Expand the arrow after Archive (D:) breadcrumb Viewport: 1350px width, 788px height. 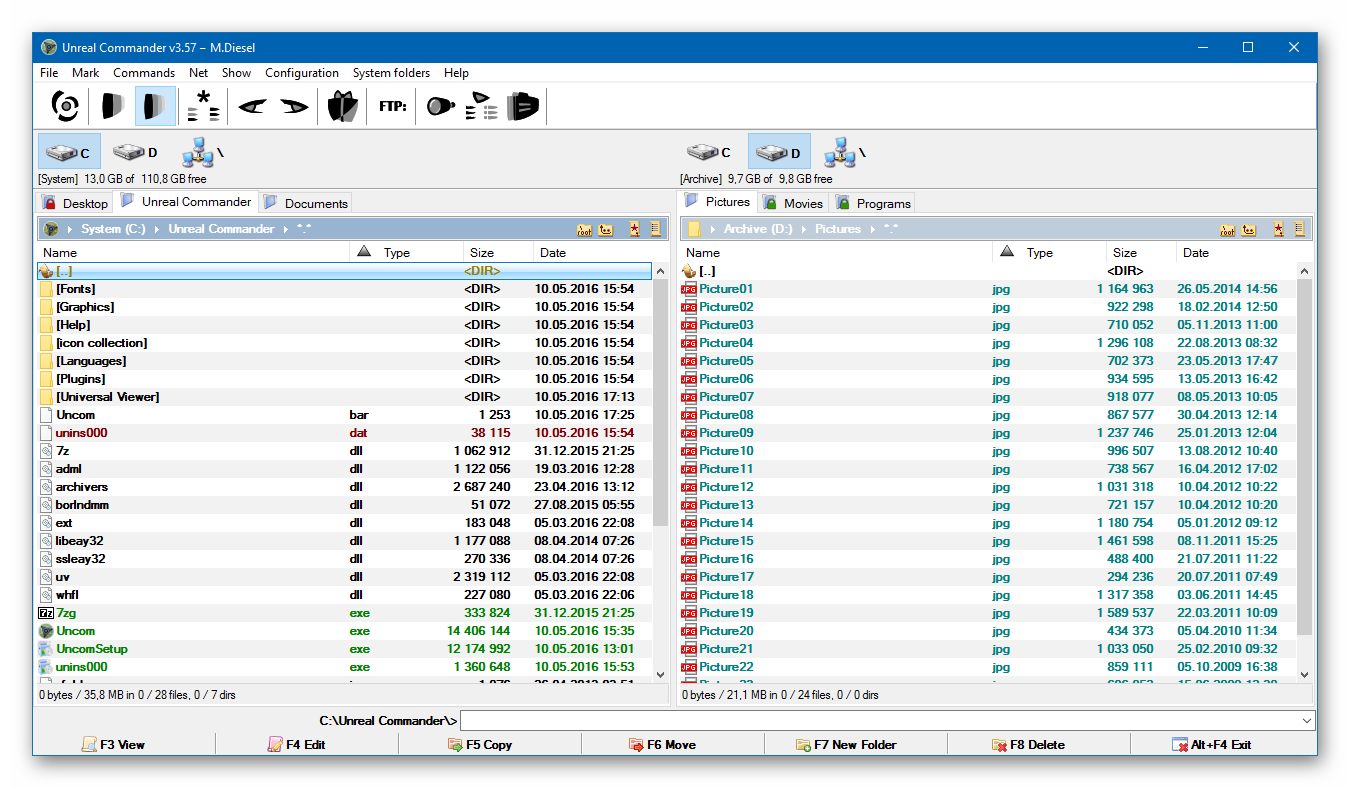click(804, 229)
